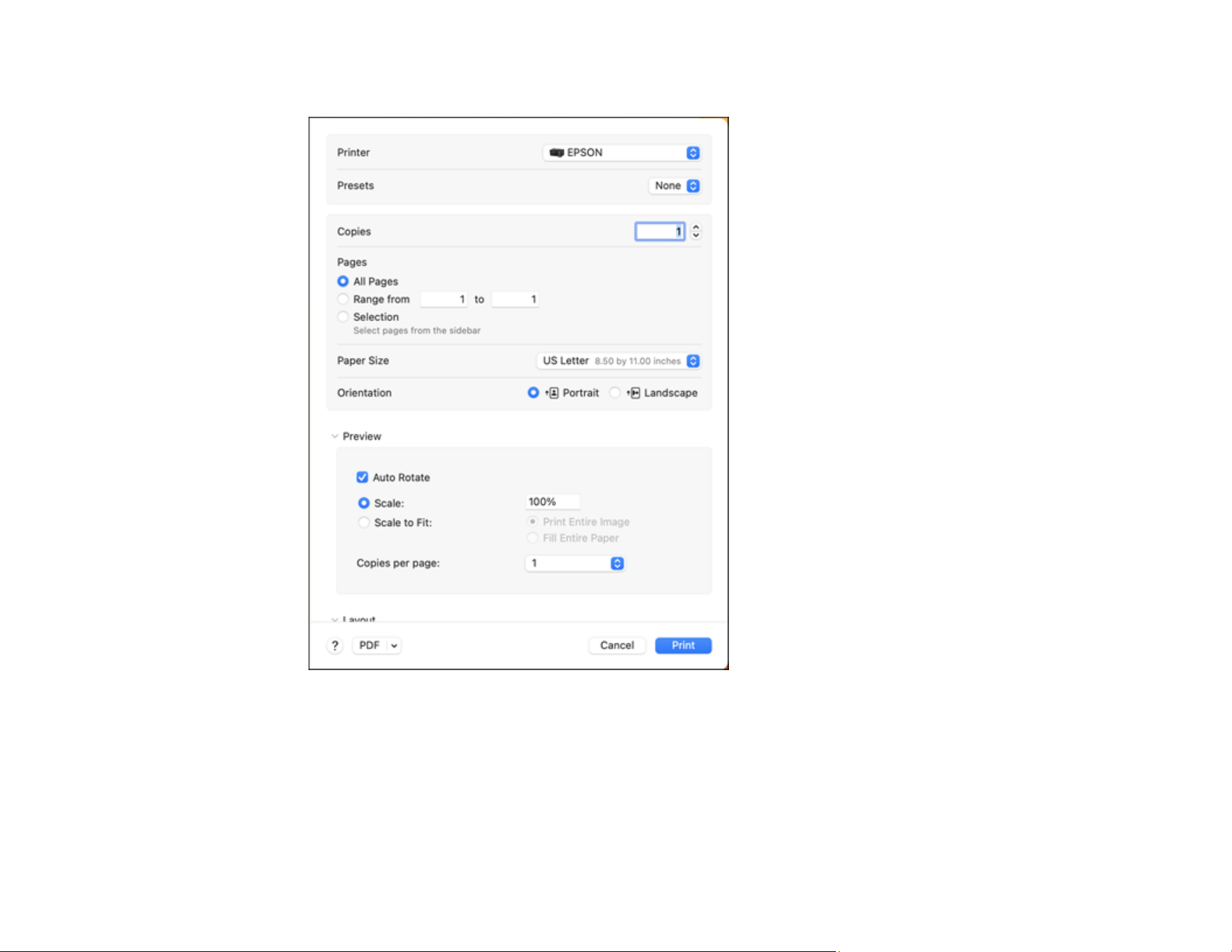Click the Copies number field
Screen dimensions: 1232x952
point(660,232)
